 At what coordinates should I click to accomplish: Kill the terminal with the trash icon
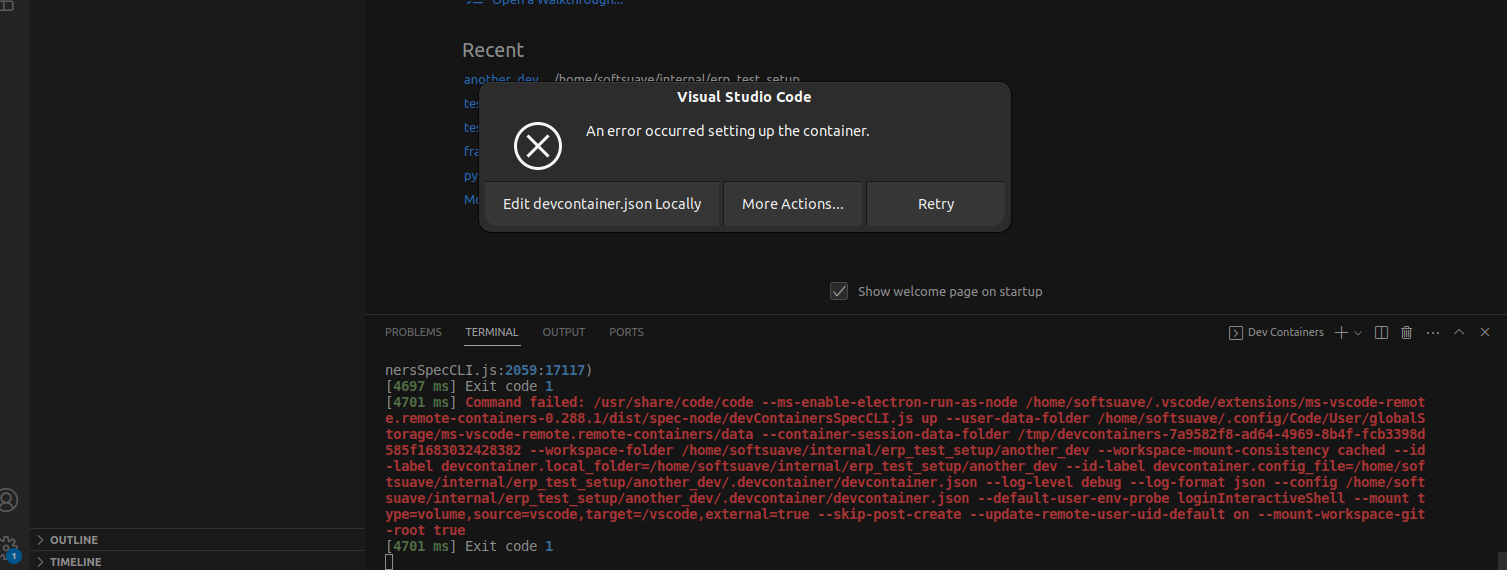[1406, 332]
